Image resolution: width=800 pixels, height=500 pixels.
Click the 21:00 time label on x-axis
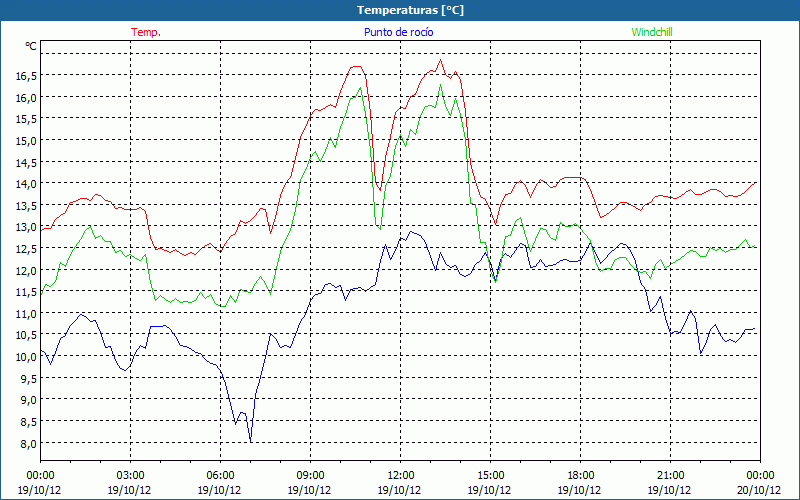tap(670, 476)
